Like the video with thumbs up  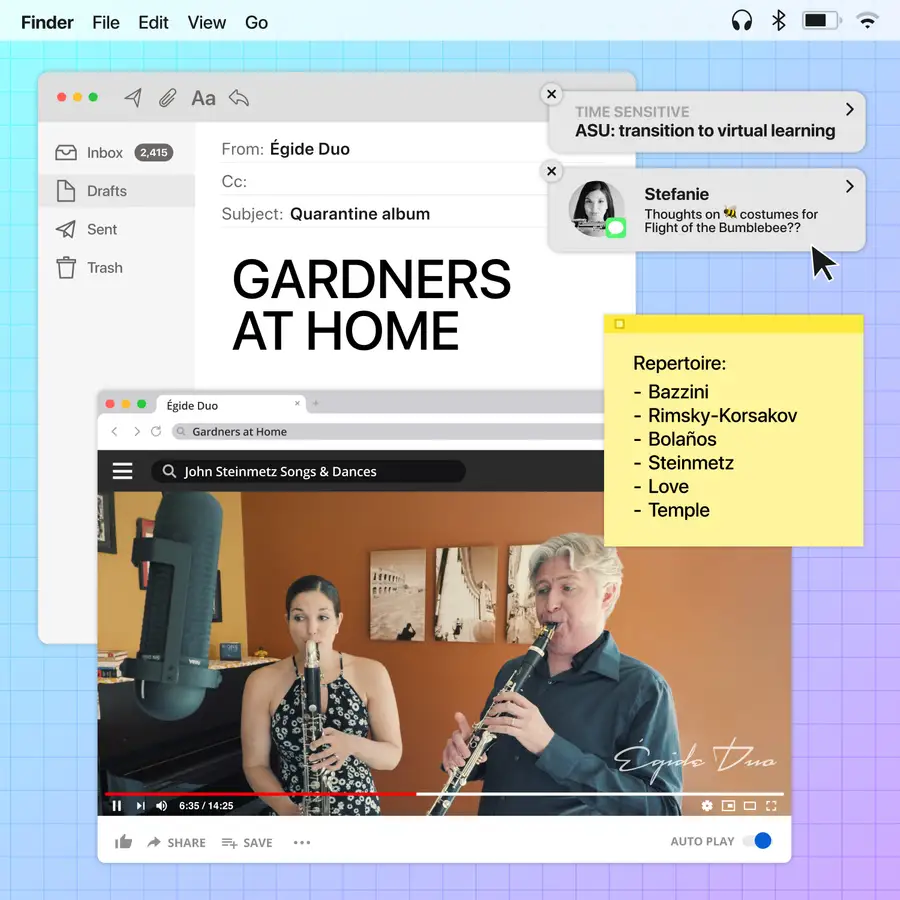pyautogui.click(x=124, y=842)
